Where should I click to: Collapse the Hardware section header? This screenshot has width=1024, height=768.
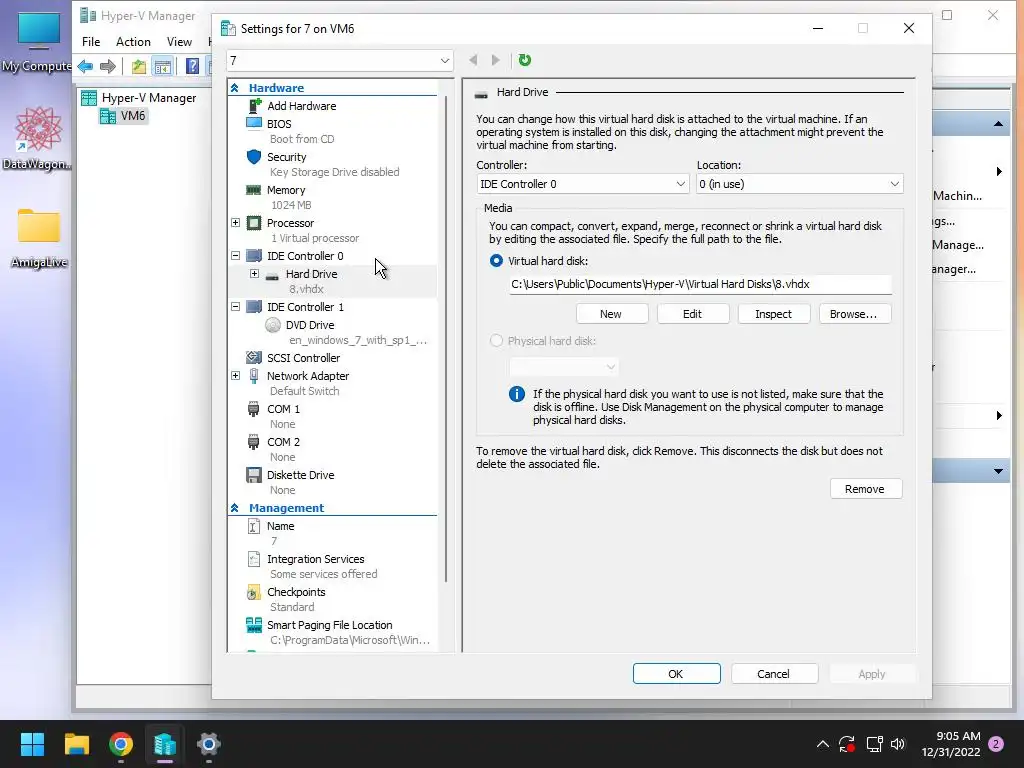[234, 88]
